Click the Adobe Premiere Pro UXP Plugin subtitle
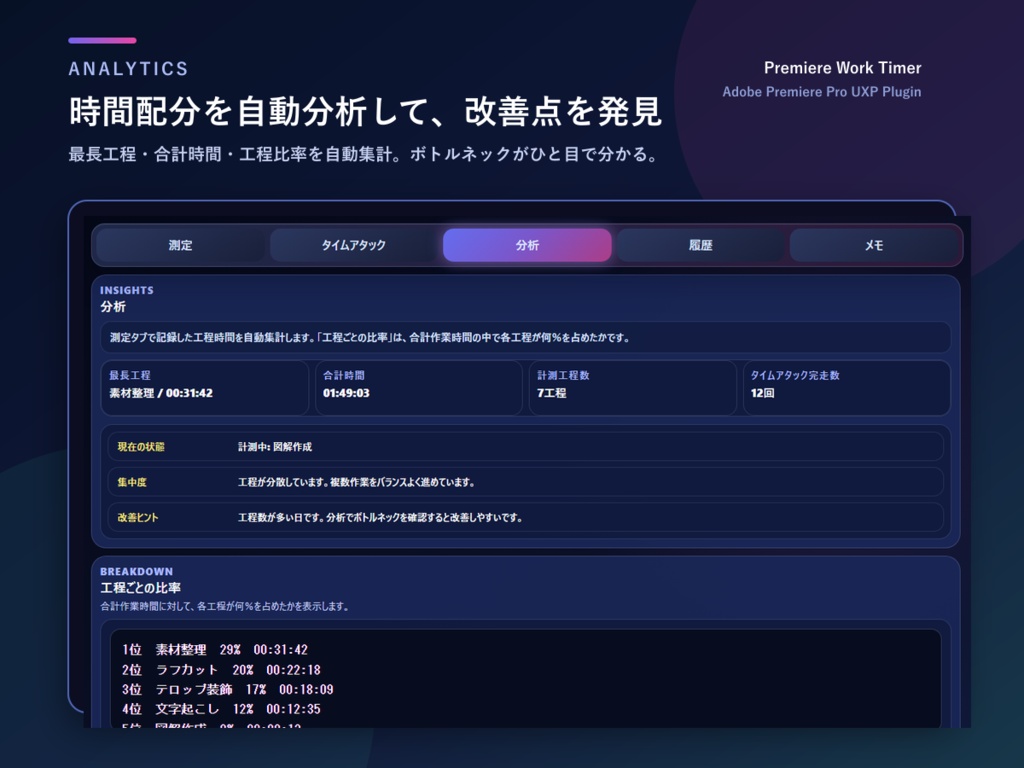The image size is (1024, 768). tap(822, 92)
